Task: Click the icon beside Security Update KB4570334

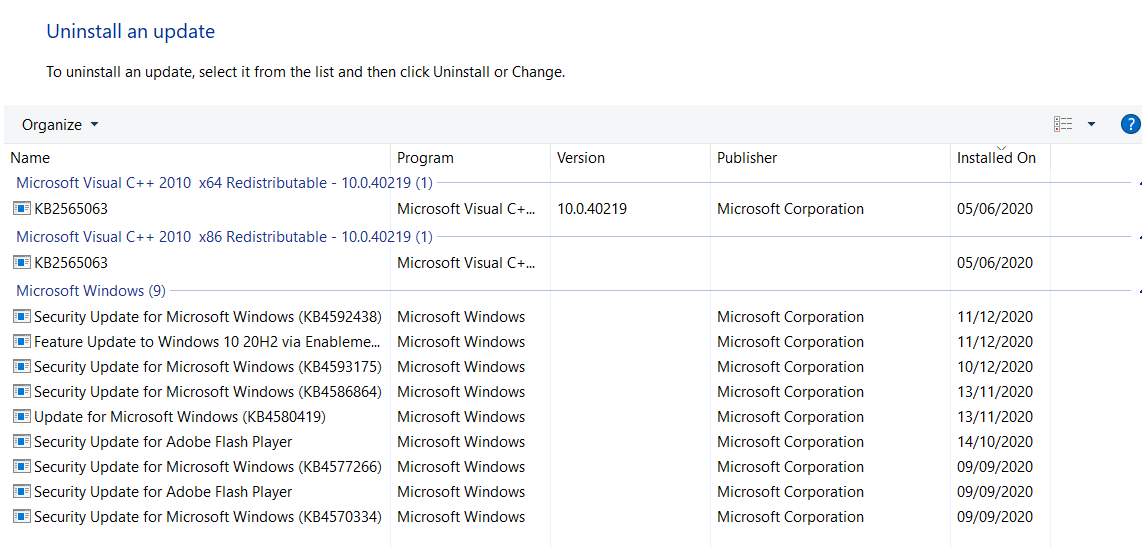Action: [x=22, y=517]
